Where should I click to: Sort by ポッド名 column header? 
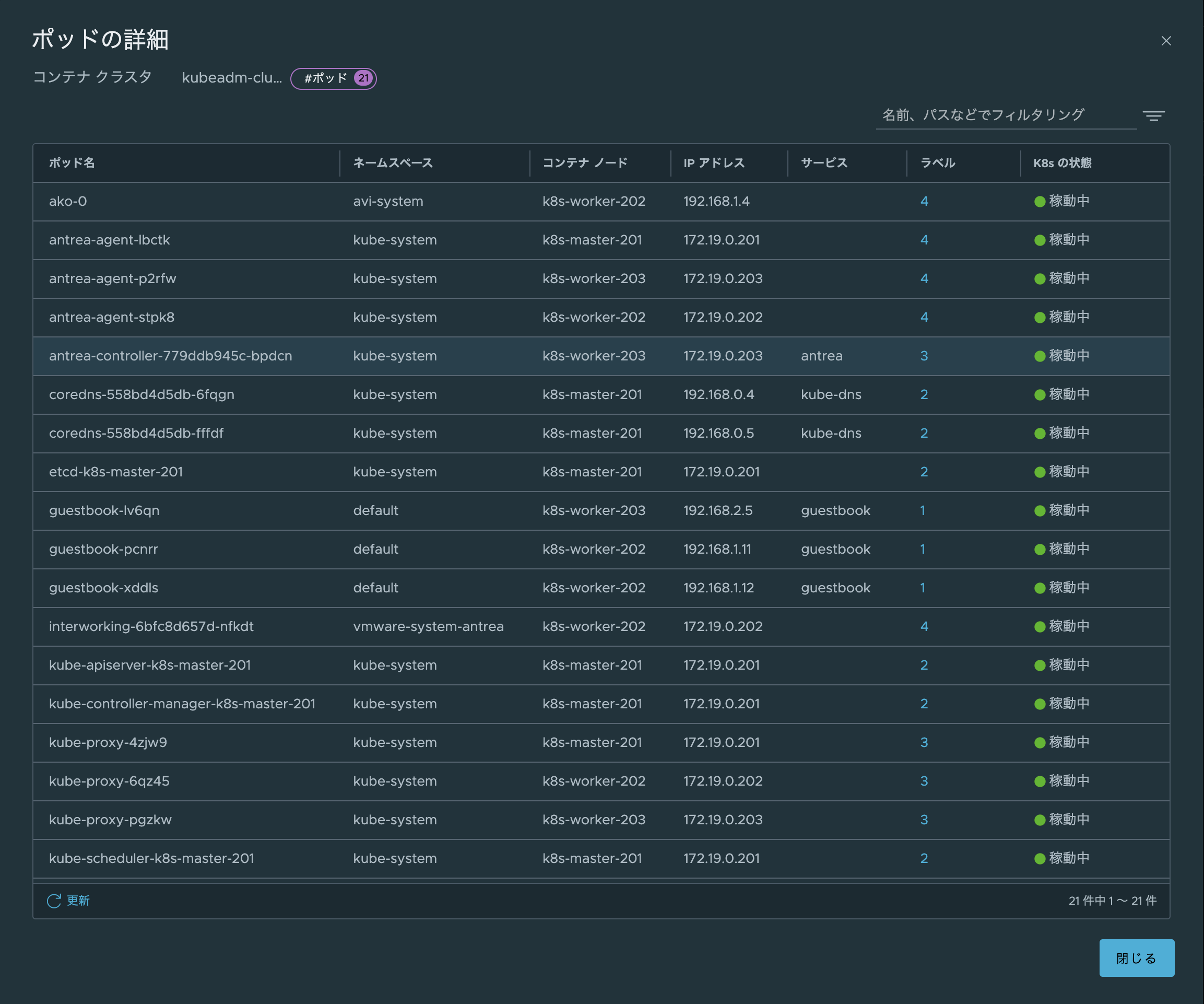click(x=72, y=163)
